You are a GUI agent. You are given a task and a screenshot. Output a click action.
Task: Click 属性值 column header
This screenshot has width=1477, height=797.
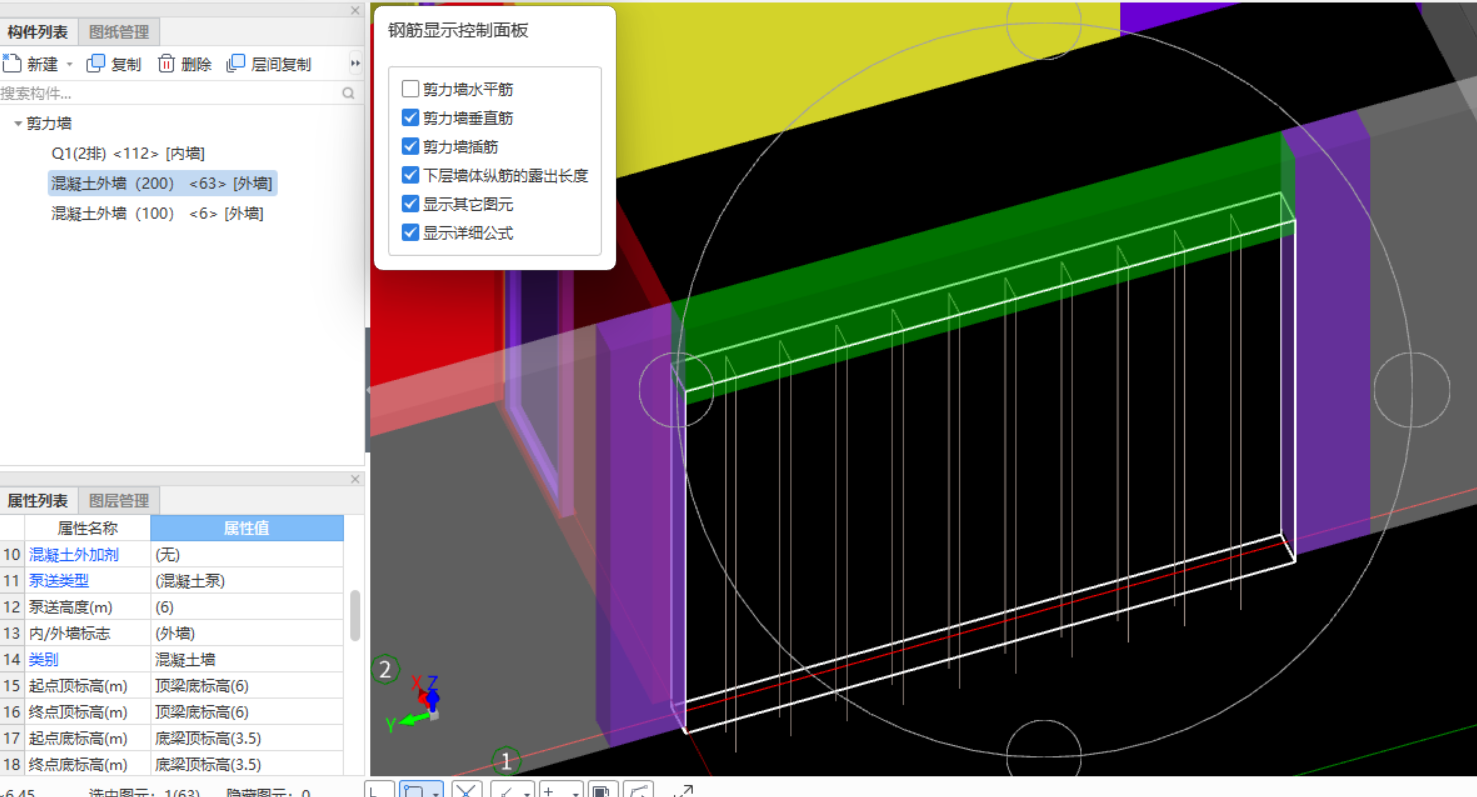[x=246, y=528]
